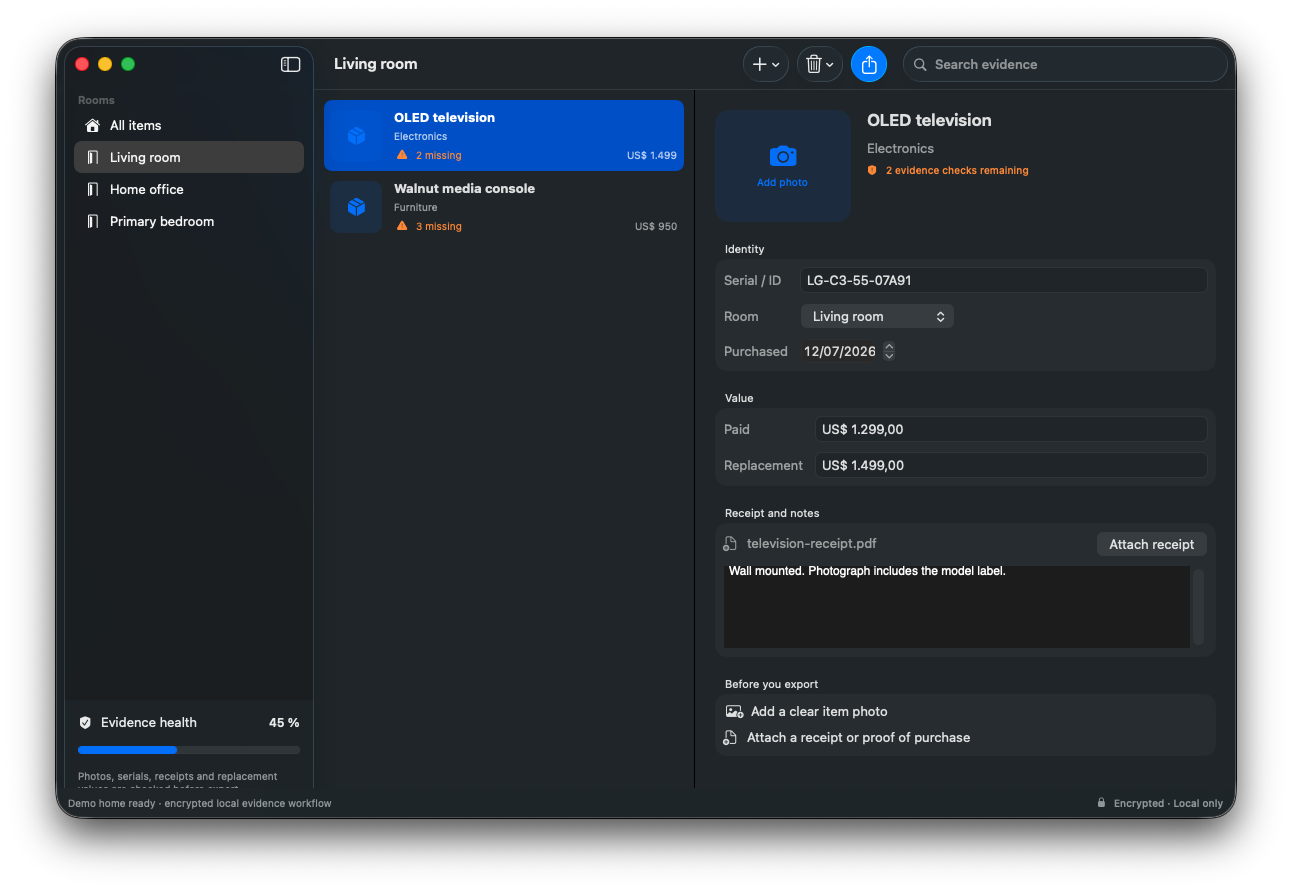
Task: Click the blue share export button
Action: (869, 64)
